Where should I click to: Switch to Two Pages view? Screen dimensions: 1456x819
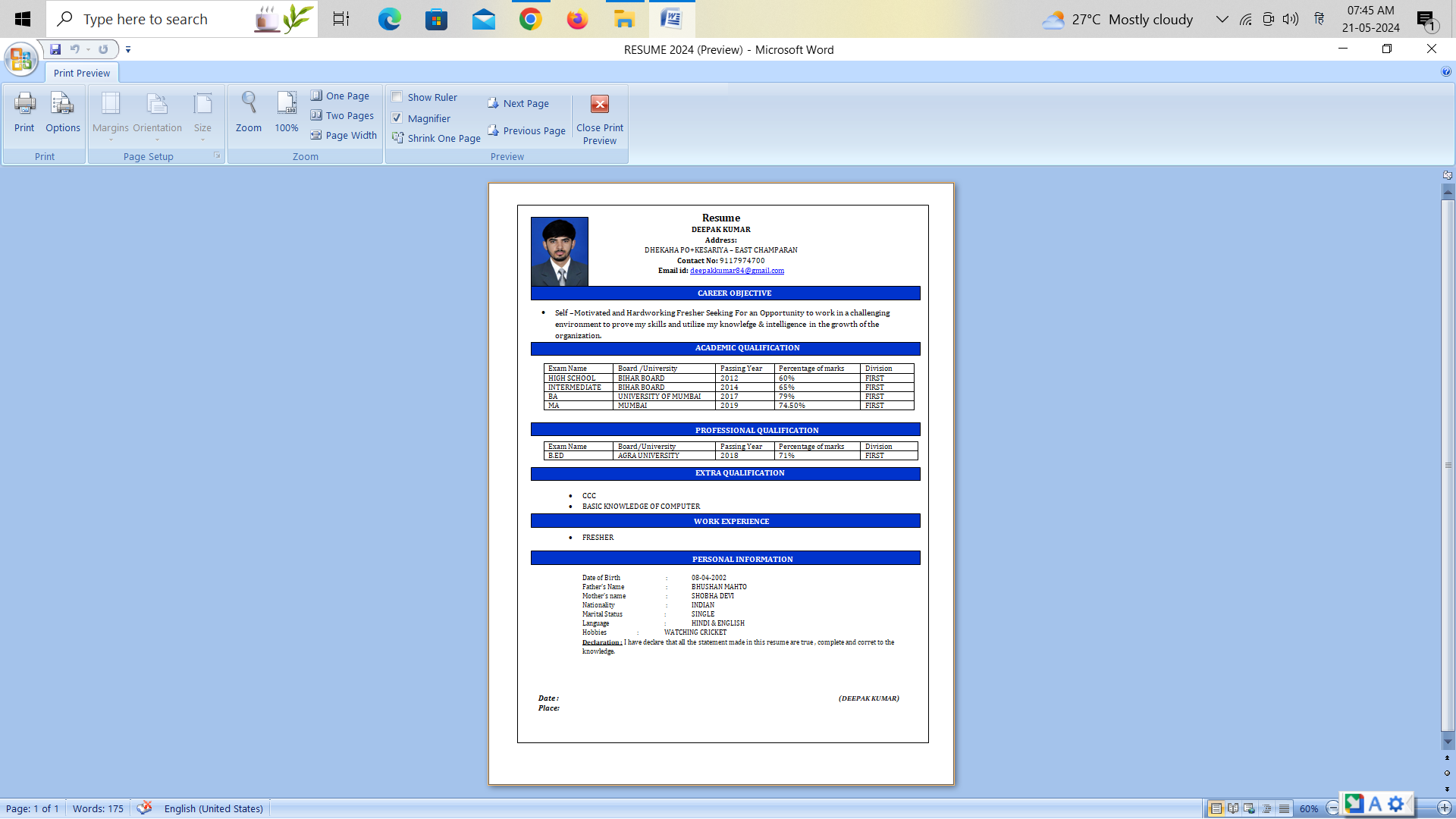pos(342,115)
